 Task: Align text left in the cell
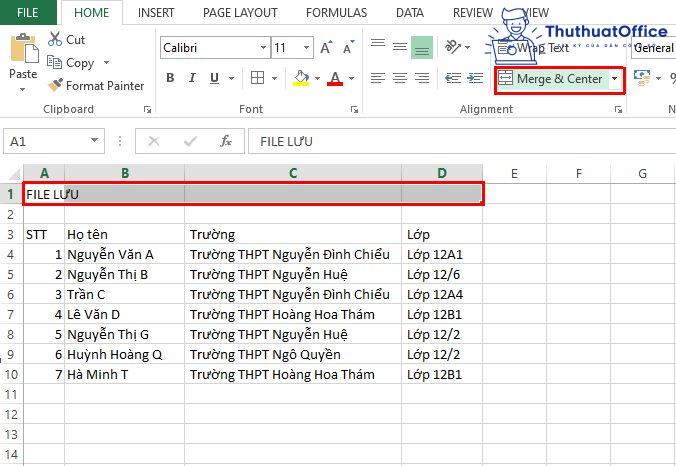pos(378,78)
